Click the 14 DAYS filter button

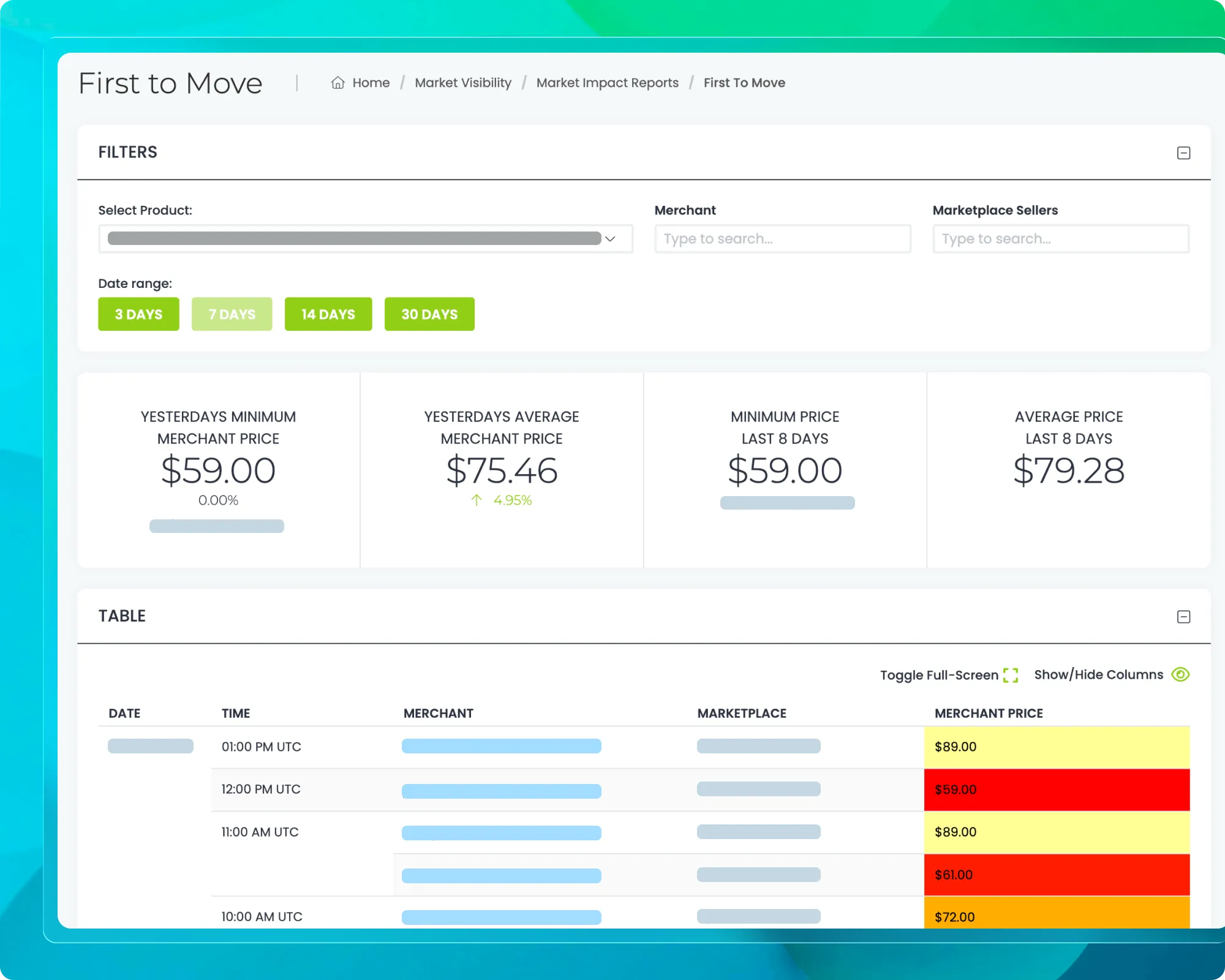tap(328, 314)
